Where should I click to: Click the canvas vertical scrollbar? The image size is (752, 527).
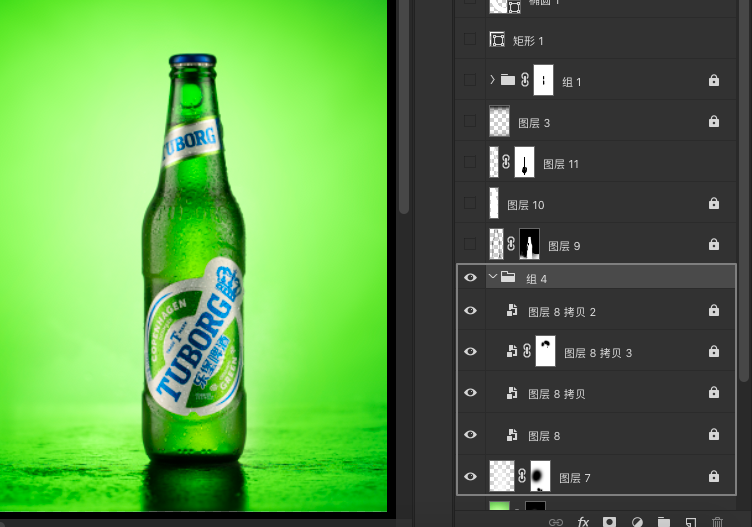coord(404,106)
